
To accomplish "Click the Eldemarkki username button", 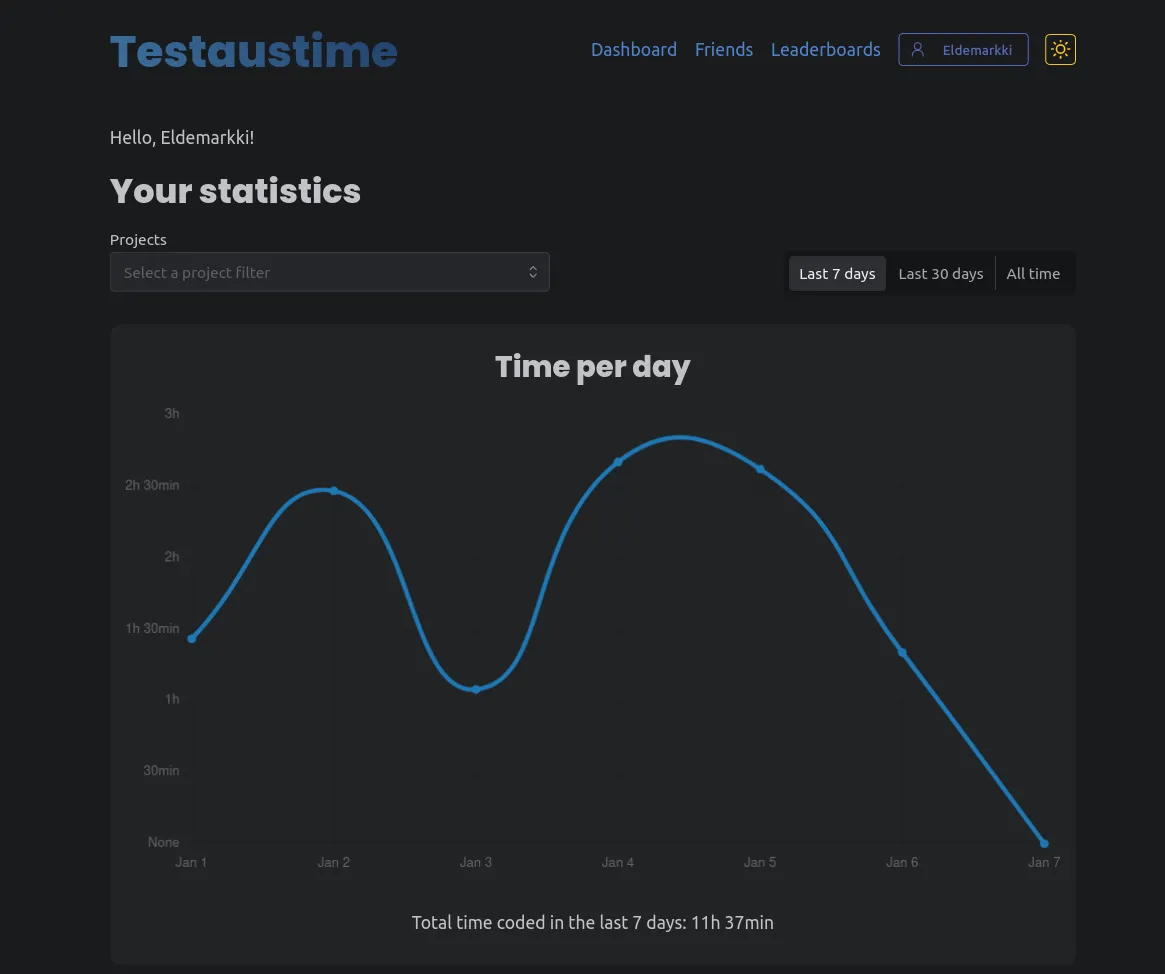I will point(977,49).
